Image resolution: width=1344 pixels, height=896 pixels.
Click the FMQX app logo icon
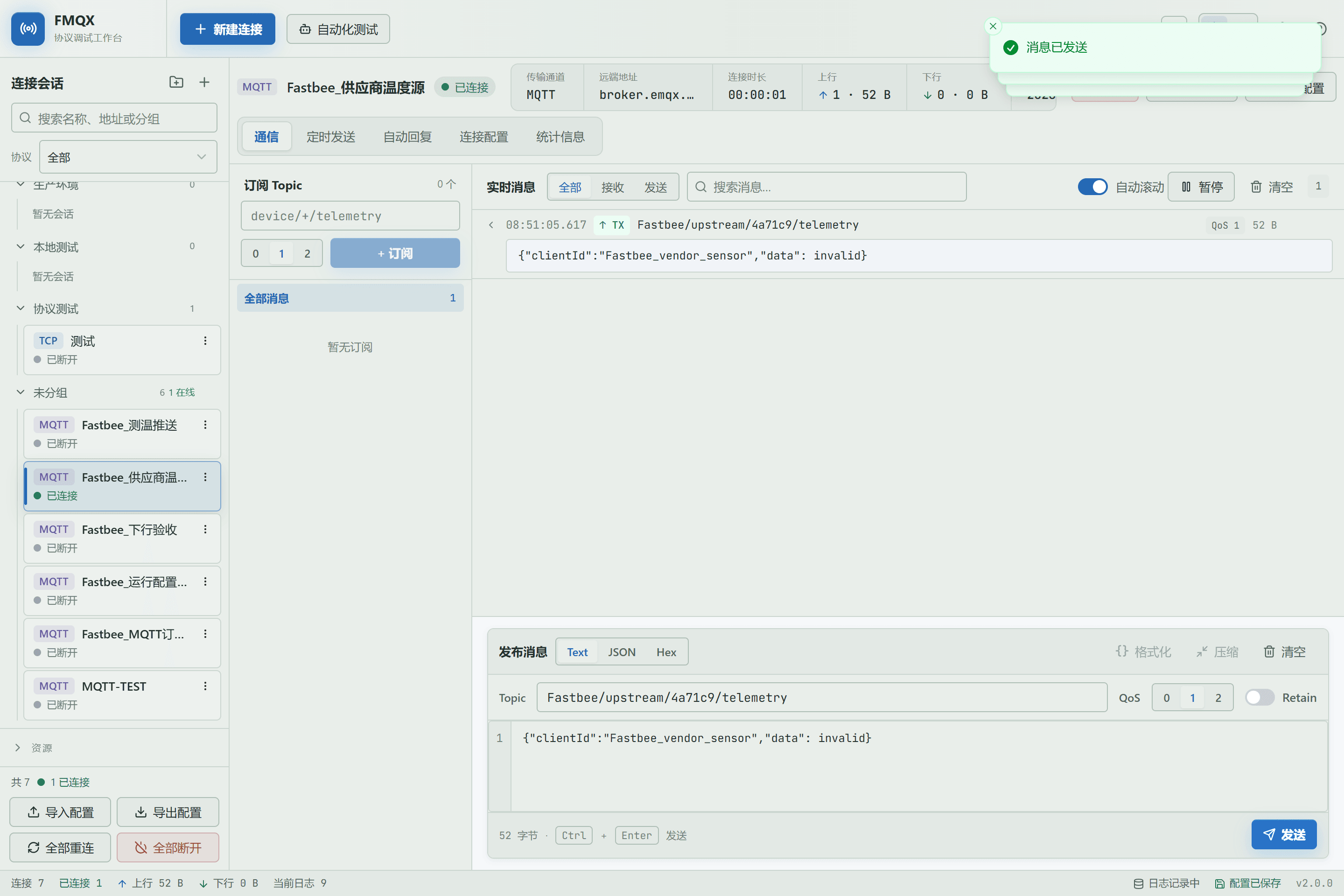(28, 28)
